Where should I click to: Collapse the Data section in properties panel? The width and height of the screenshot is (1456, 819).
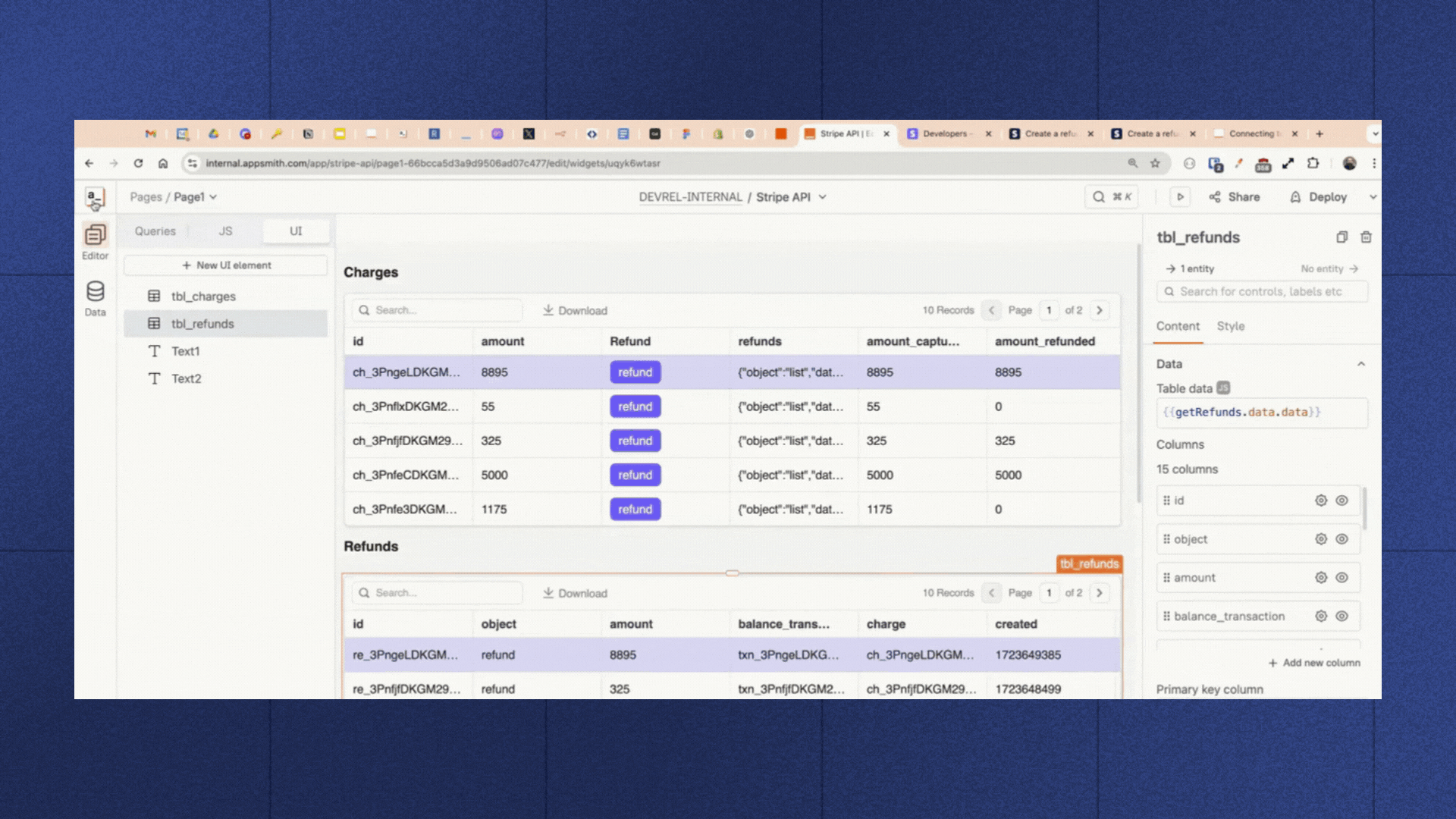1362,364
